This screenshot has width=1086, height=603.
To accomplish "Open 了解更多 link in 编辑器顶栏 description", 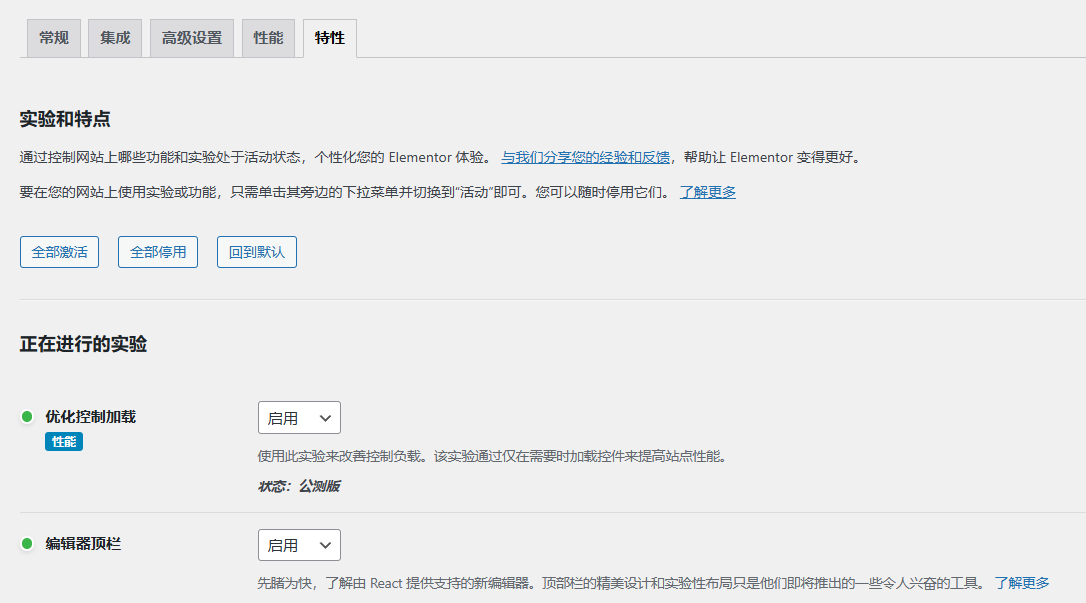I will (x=1021, y=582).
